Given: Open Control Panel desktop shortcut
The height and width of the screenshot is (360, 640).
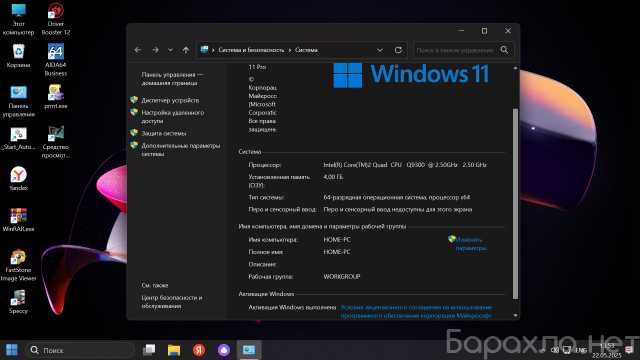Looking at the screenshot, I should [18, 101].
